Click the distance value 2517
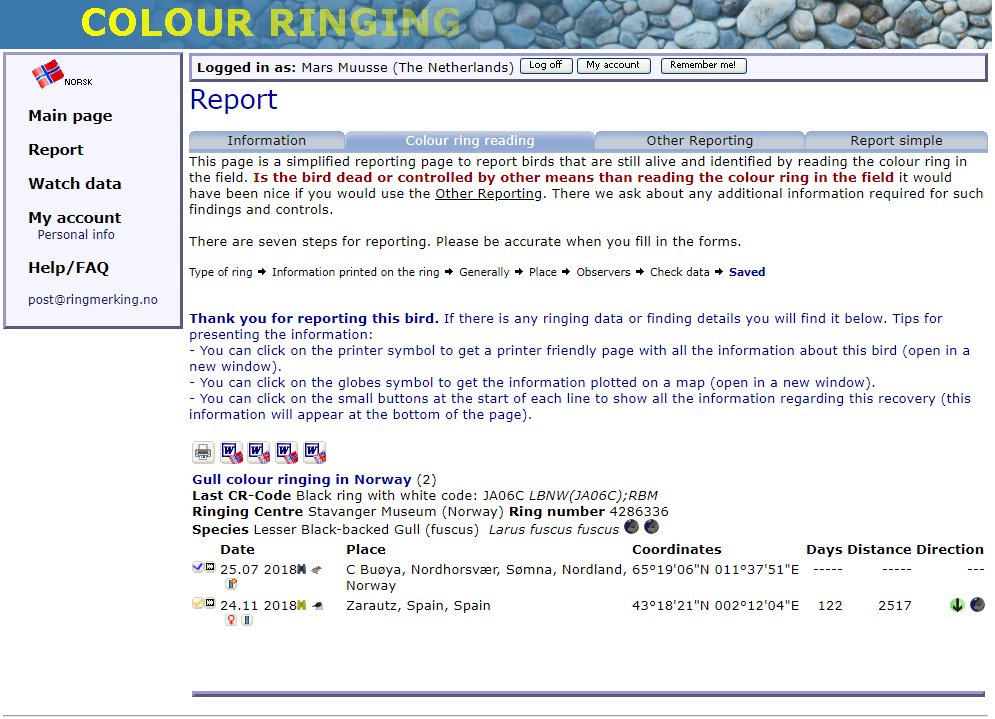Viewport: 995px width, 719px height. coord(895,605)
